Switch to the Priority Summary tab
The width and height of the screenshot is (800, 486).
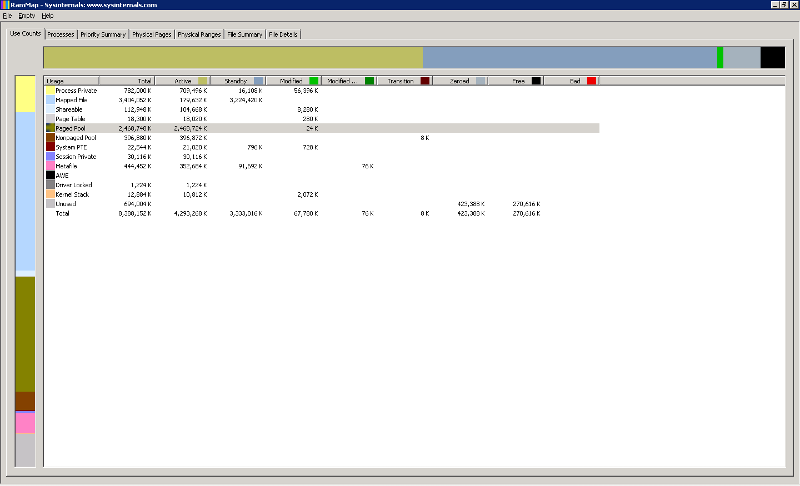103,35
